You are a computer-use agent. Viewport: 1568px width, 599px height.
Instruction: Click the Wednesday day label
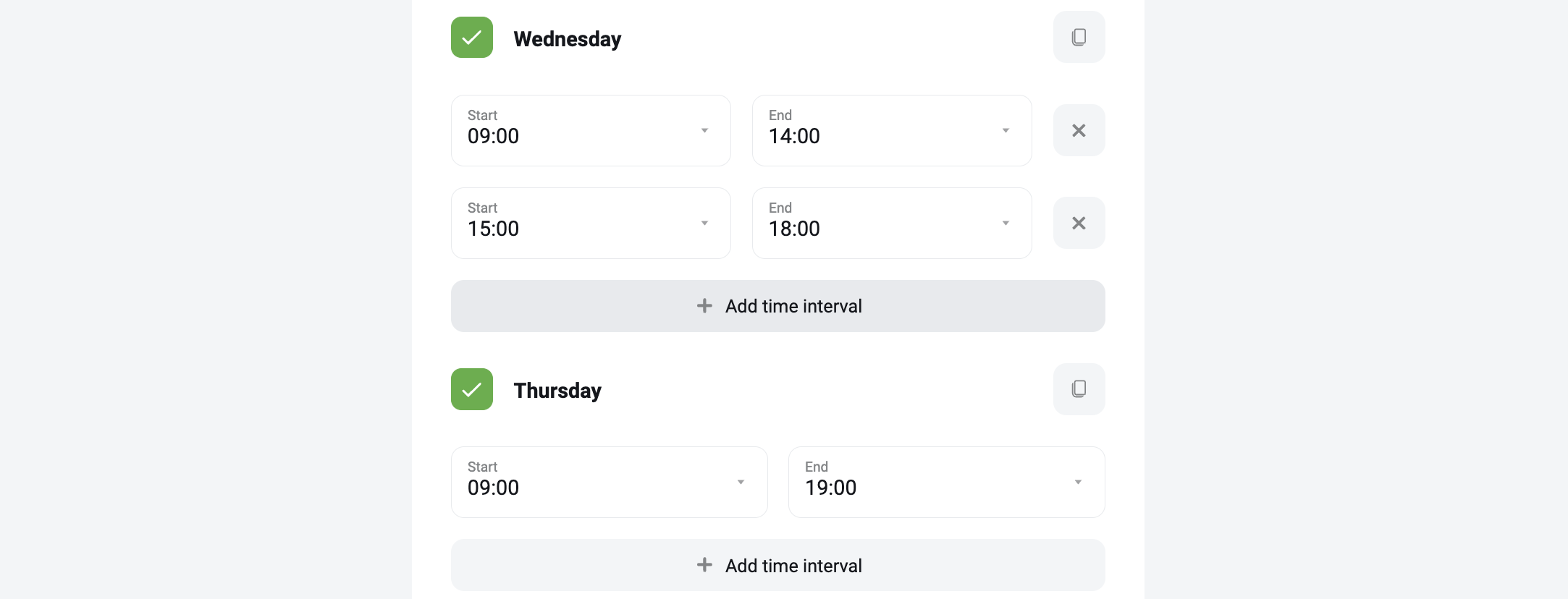[568, 39]
